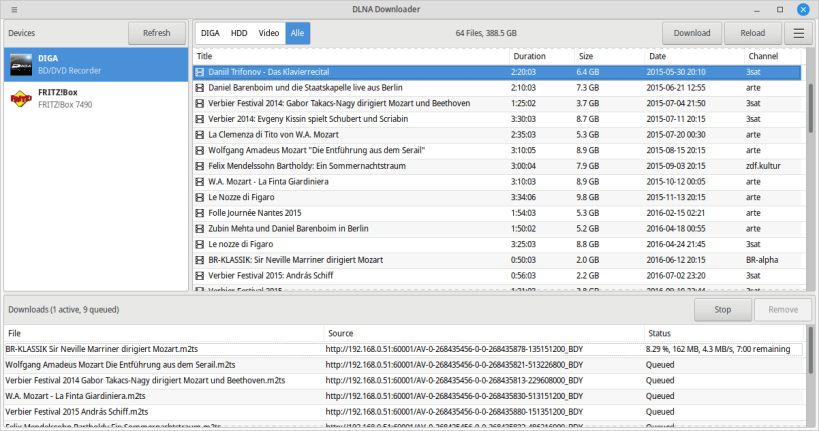Select 'Daniel Barenboim und die Staatskapelle live aus Berlin'
Image resolution: width=819 pixels, height=431 pixels.
point(305,88)
